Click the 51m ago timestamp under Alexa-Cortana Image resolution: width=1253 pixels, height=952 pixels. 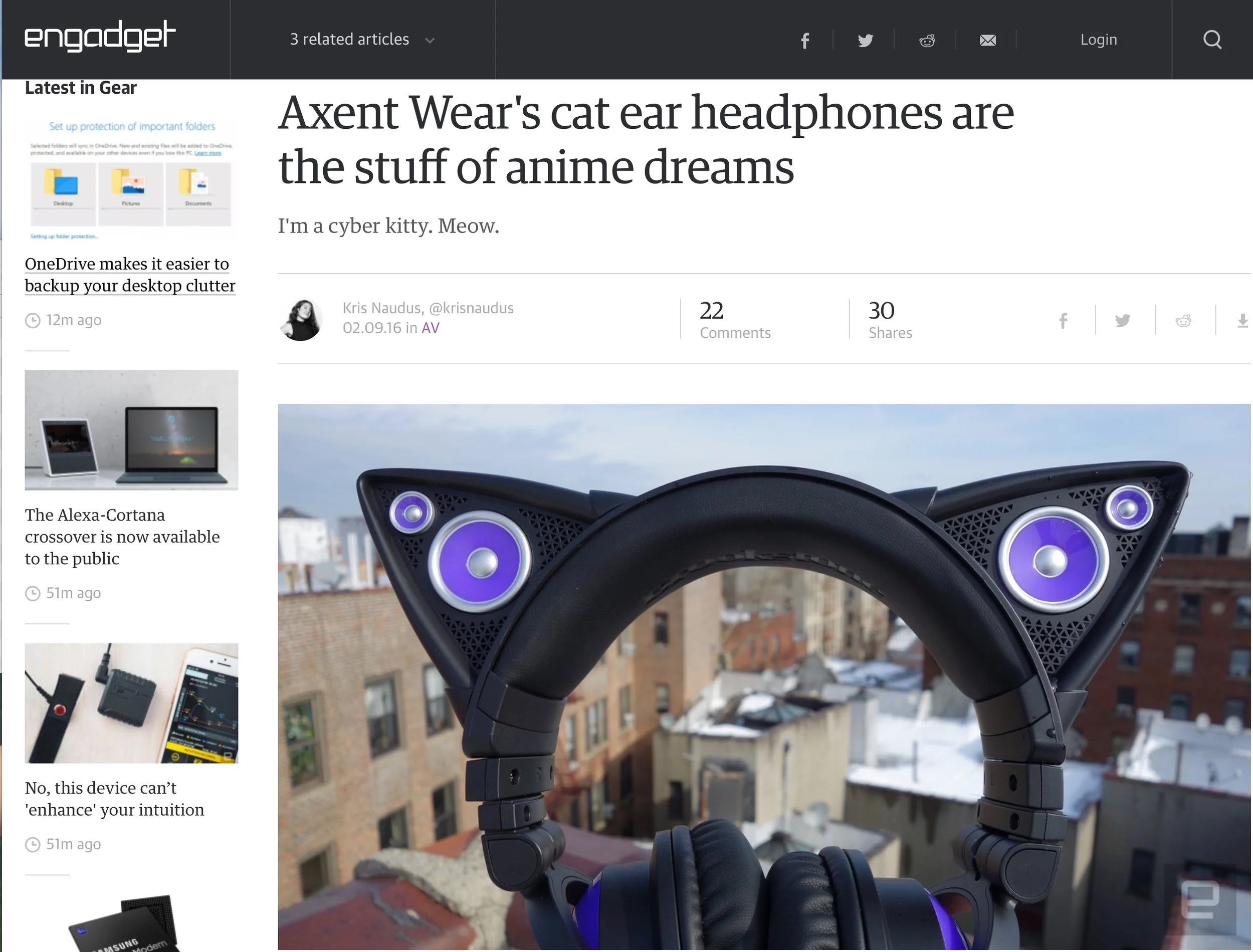74,593
